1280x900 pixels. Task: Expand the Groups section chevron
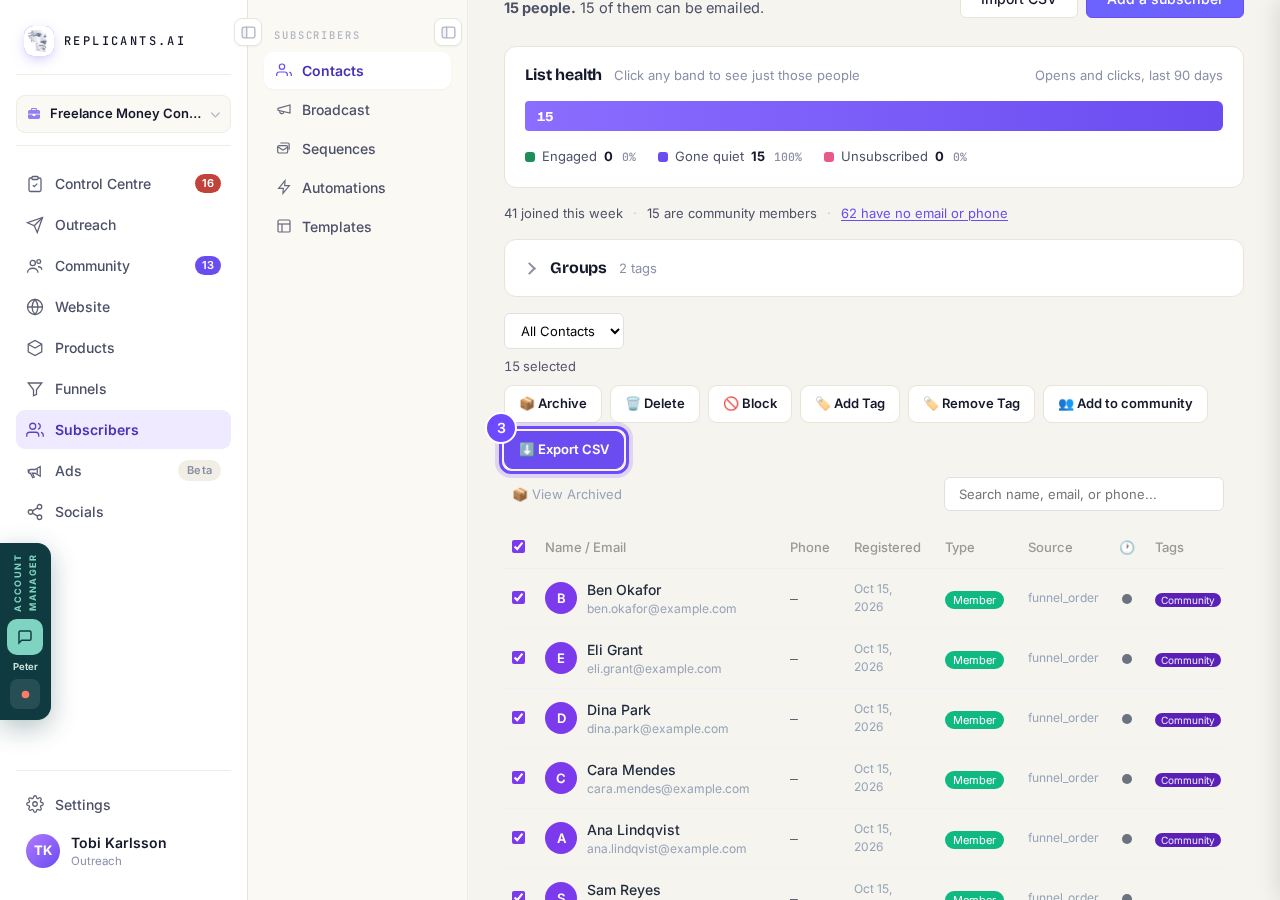(x=531, y=268)
